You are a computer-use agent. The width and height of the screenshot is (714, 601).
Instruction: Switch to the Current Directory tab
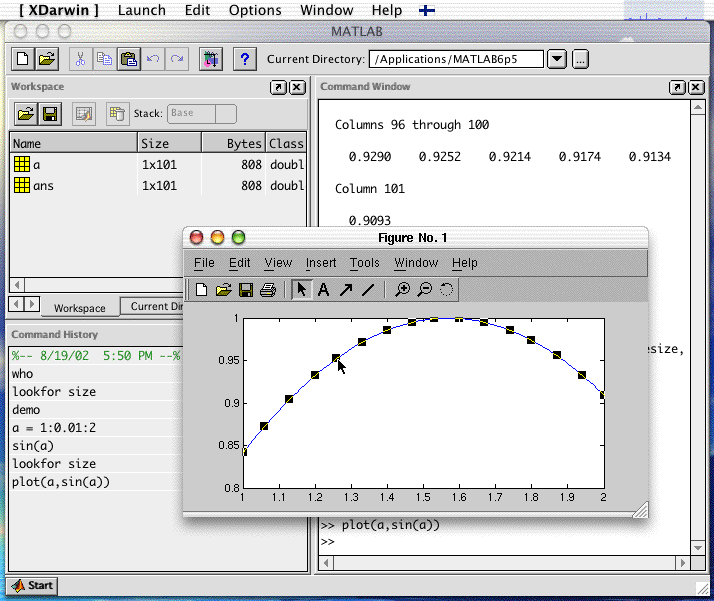click(x=155, y=307)
